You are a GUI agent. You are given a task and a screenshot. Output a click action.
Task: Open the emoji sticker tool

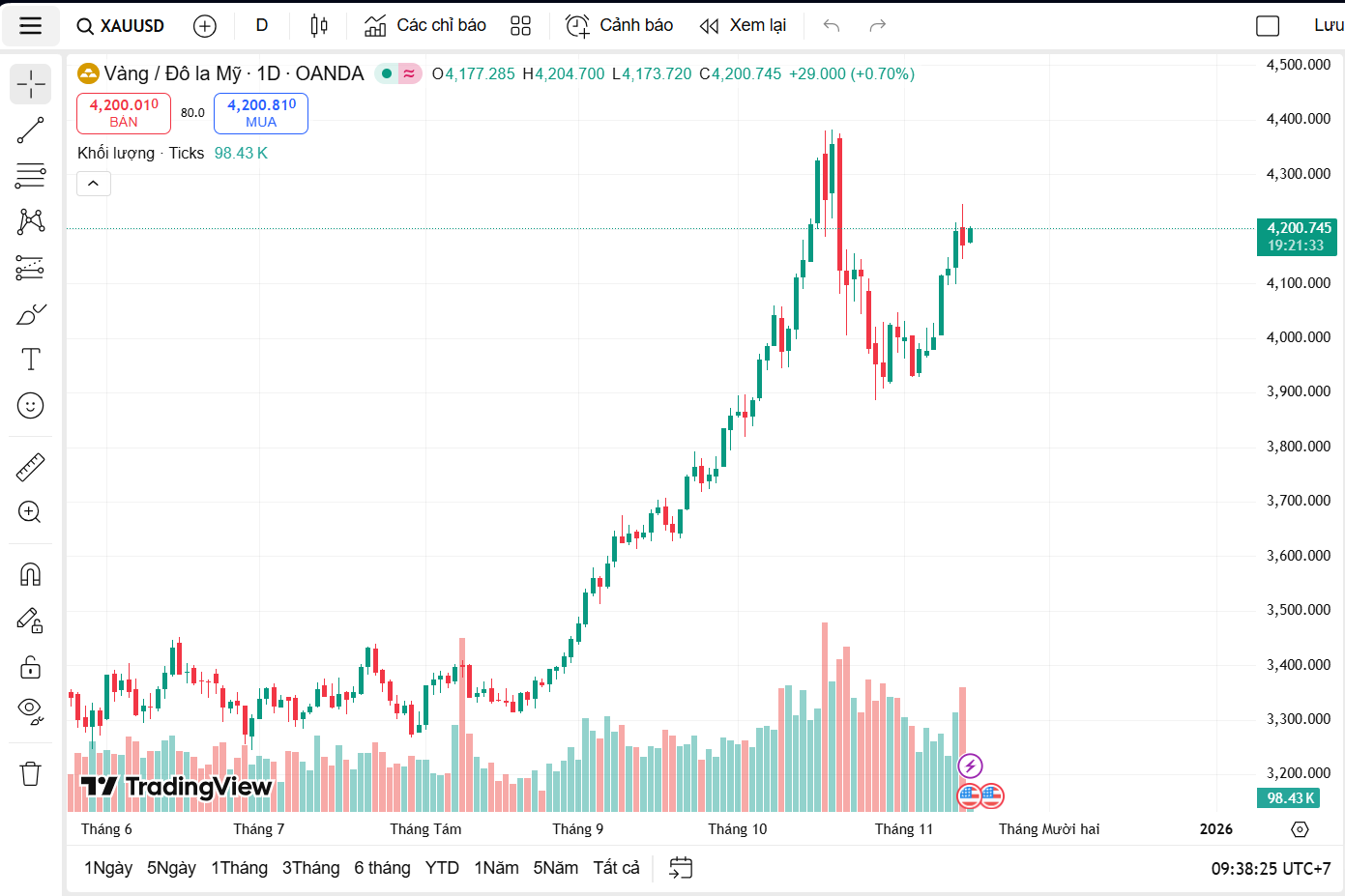coord(30,405)
